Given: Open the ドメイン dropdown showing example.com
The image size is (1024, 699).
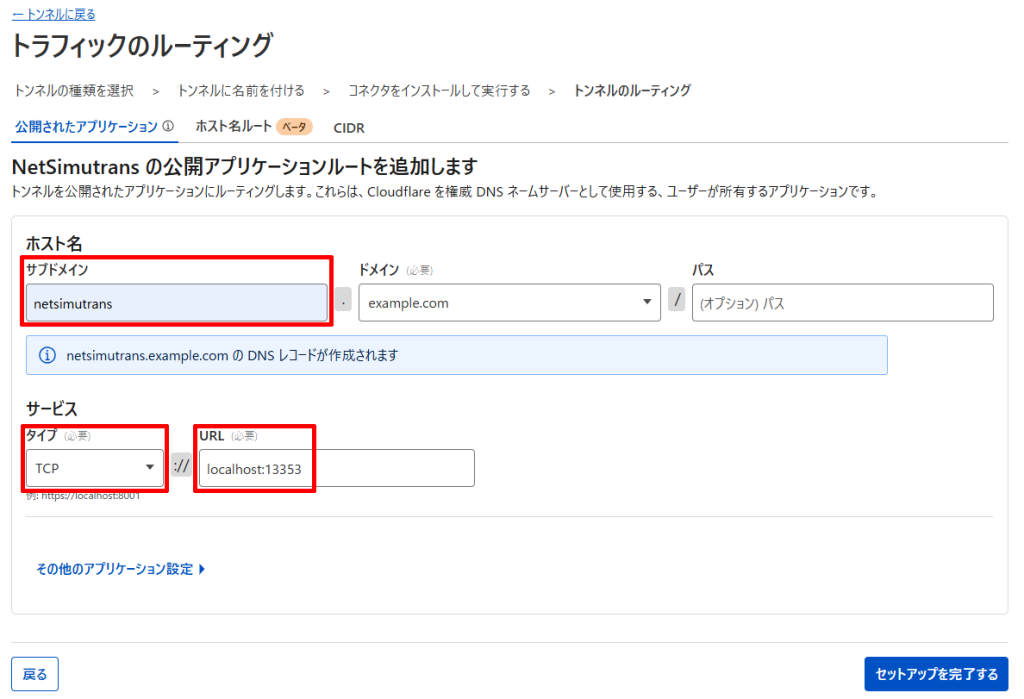Looking at the screenshot, I should [x=509, y=303].
